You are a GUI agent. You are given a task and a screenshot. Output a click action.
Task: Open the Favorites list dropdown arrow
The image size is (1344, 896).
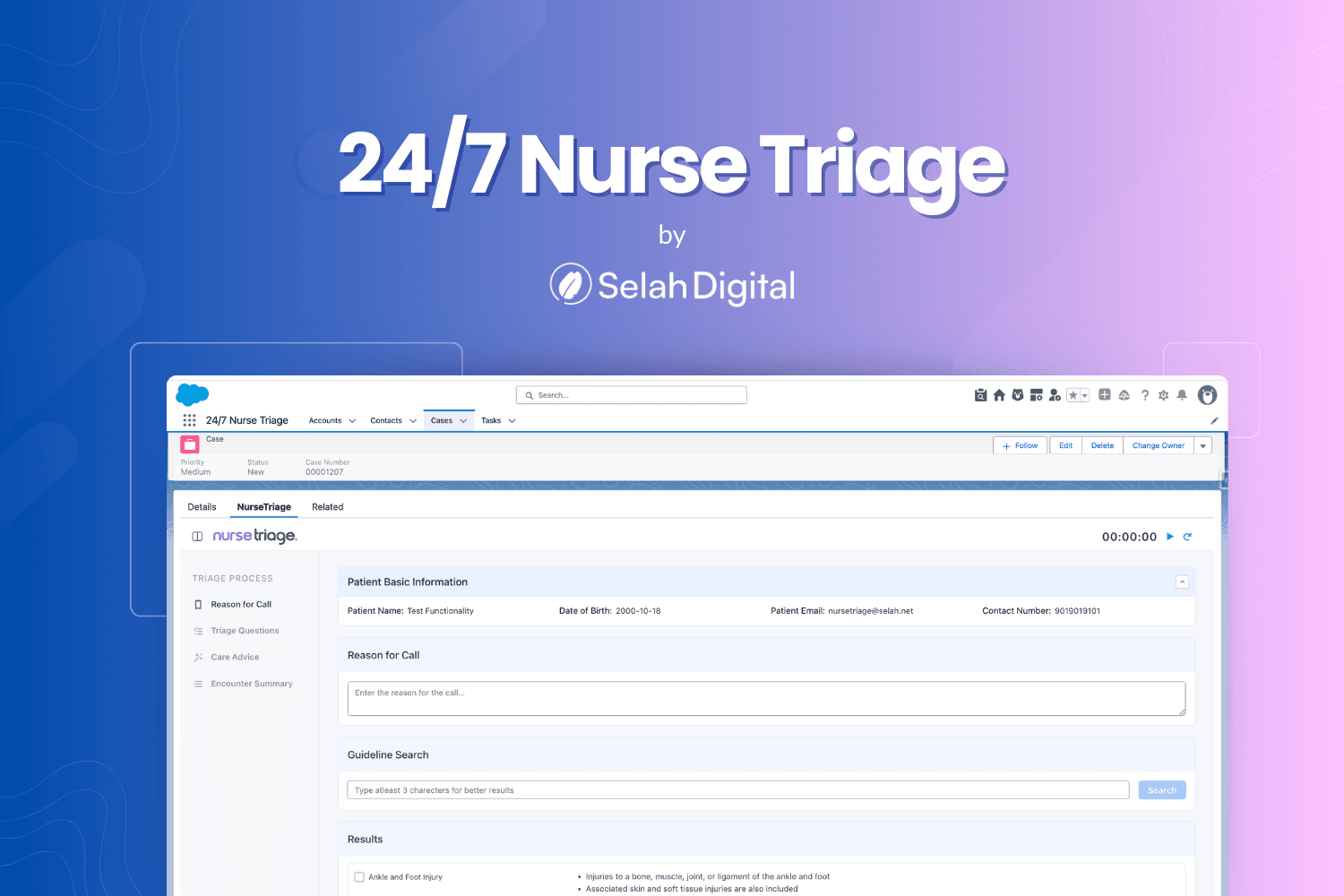(x=1084, y=395)
